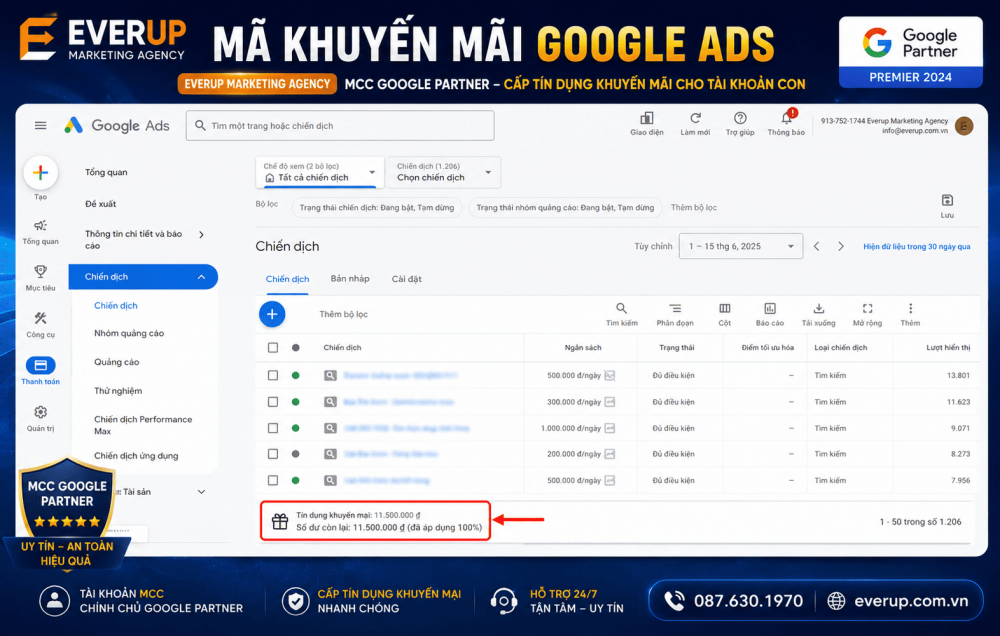Click Thêm three-dot more icon
This screenshot has width=1000, height=636.
coord(910,309)
